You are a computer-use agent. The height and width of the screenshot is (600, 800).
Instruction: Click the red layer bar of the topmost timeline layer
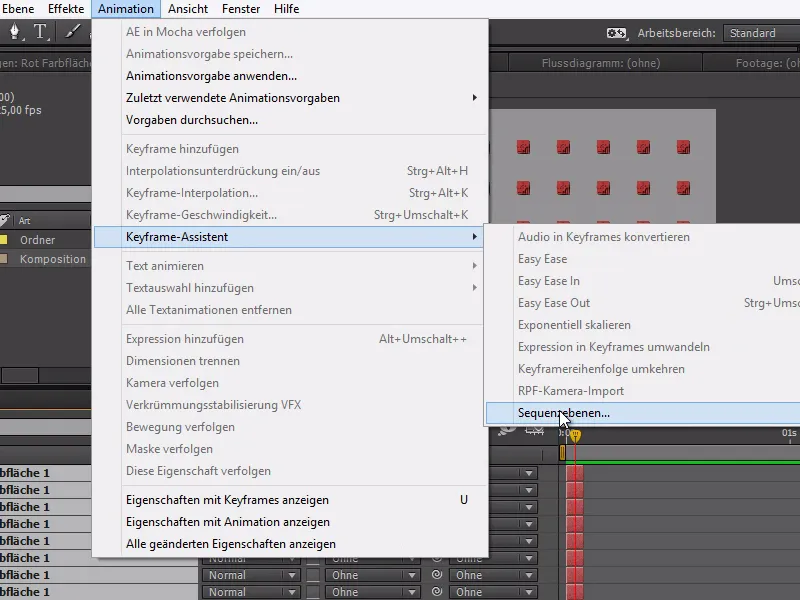pos(574,473)
